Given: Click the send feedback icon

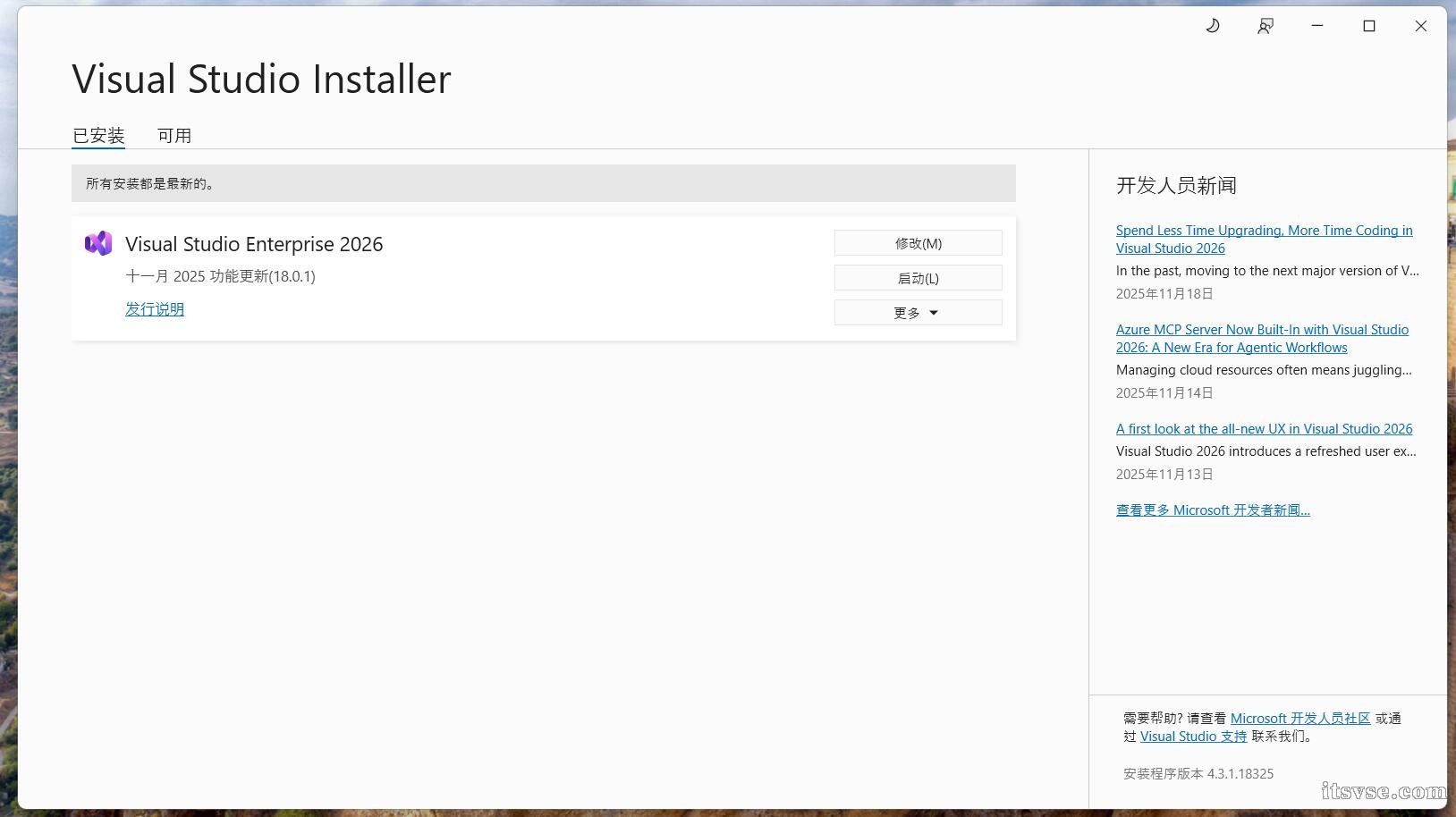Looking at the screenshot, I should pos(1265,26).
